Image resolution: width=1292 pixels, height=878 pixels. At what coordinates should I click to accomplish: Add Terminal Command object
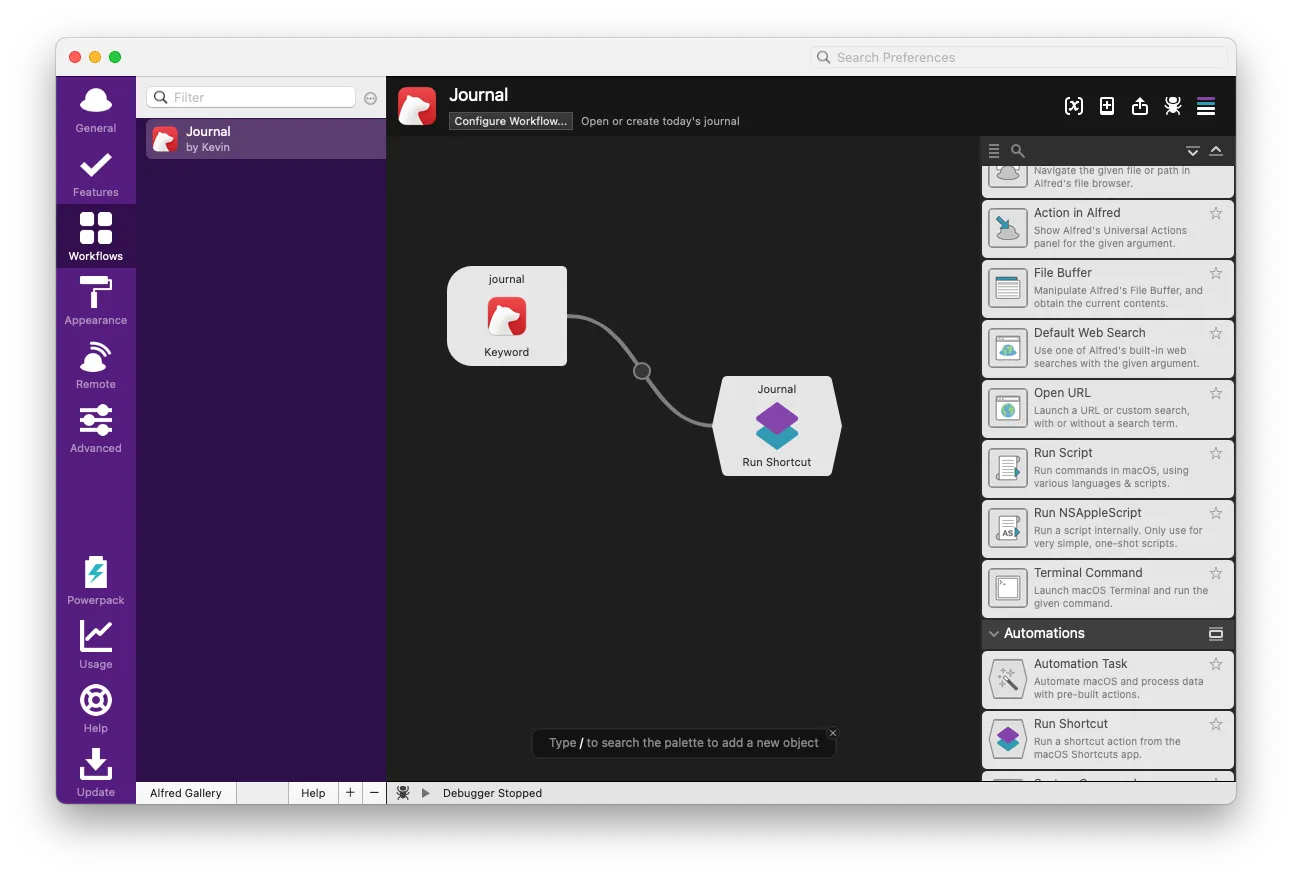(1108, 589)
